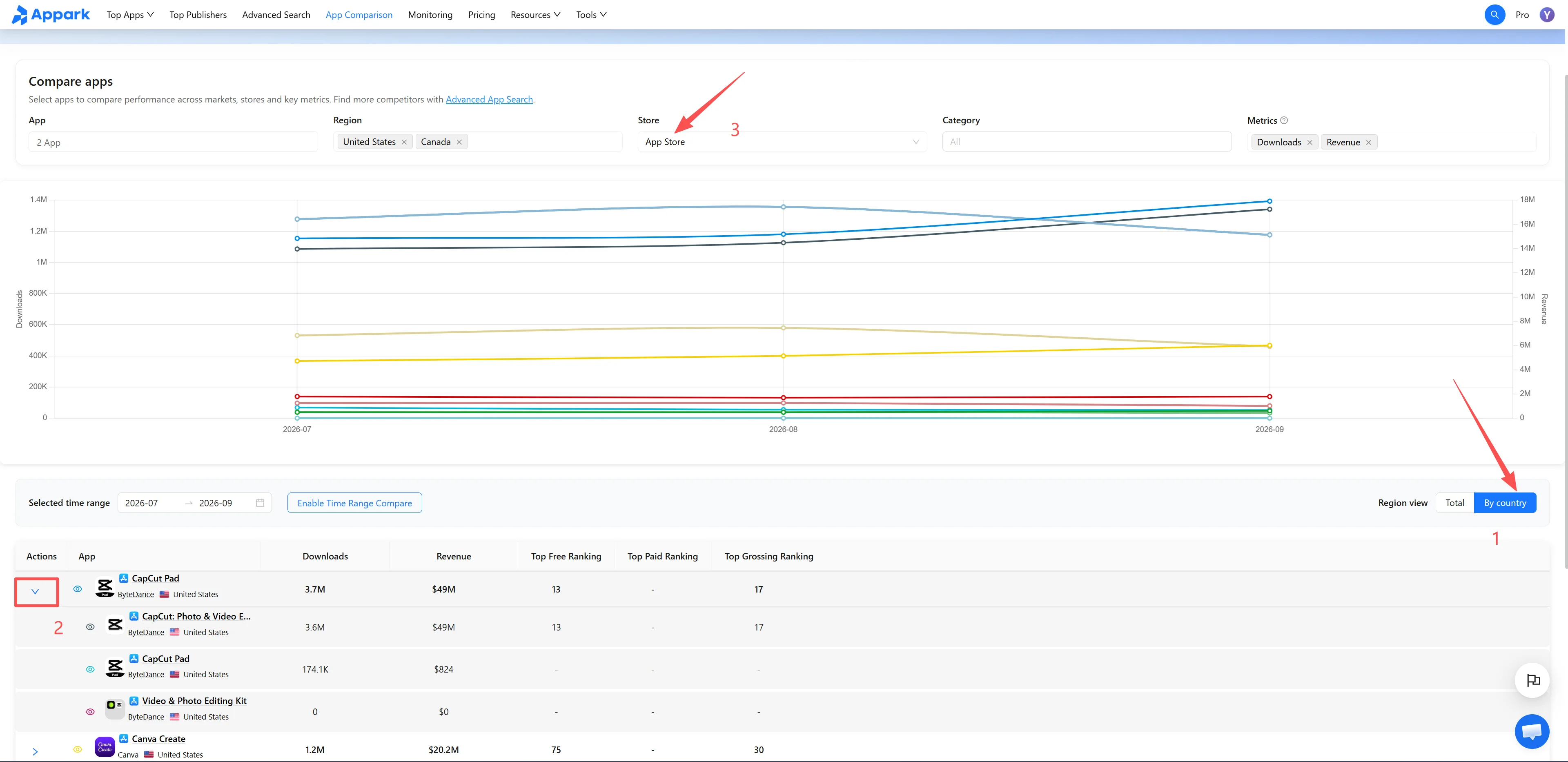Click the Appark logo
The image size is (1568, 762).
[51, 15]
